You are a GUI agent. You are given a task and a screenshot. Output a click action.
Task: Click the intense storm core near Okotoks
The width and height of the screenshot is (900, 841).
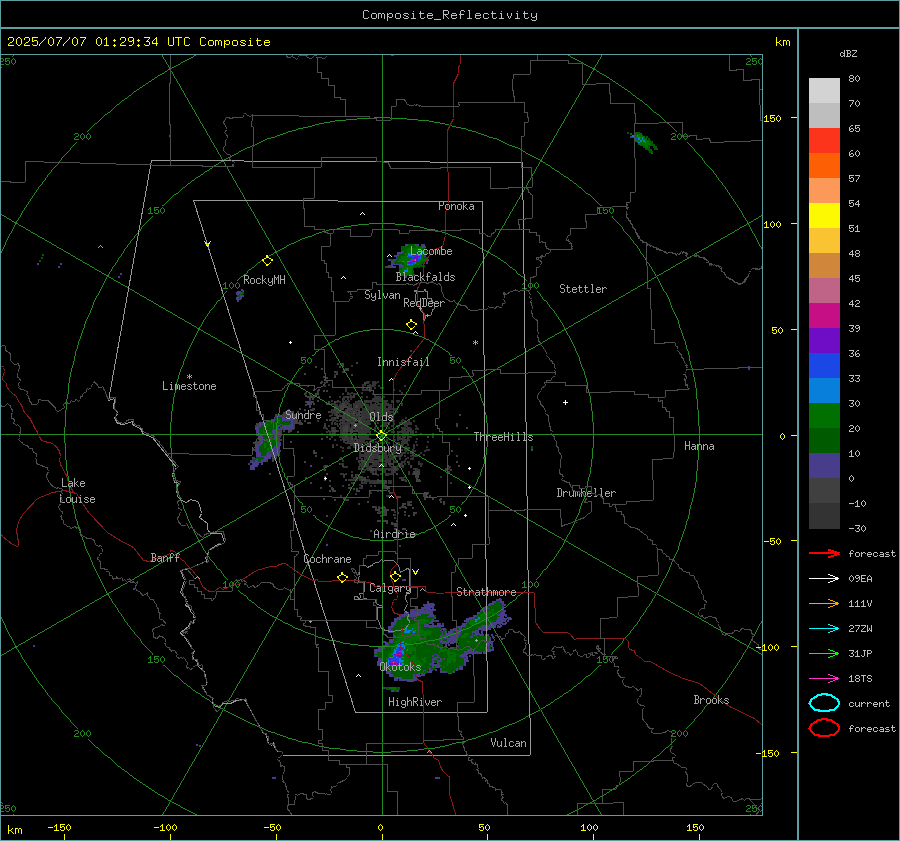(x=398, y=654)
